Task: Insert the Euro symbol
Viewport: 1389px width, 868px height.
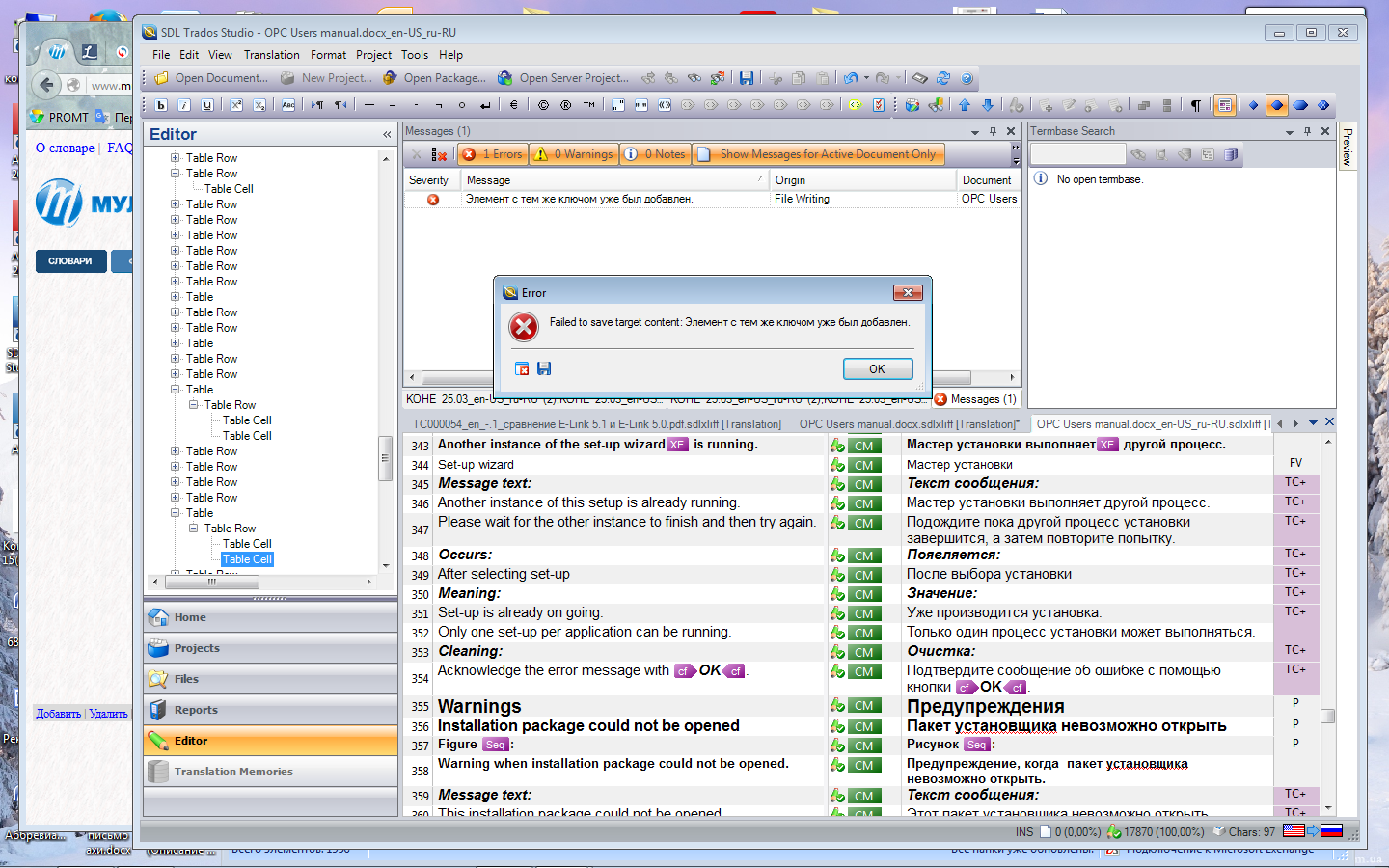Action: [x=513, y=105]
